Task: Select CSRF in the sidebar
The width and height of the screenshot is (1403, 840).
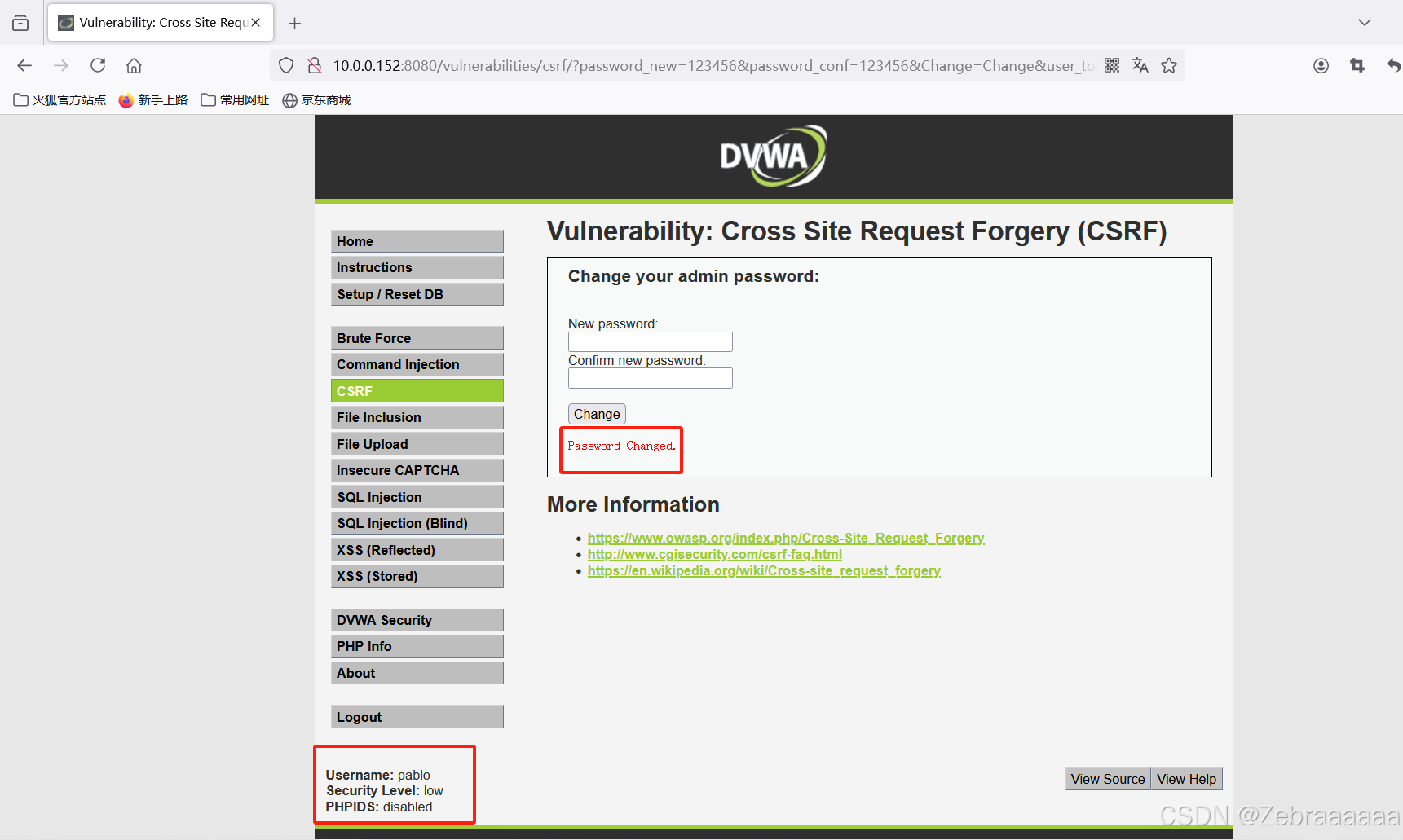Action: [x=417, y=391]
